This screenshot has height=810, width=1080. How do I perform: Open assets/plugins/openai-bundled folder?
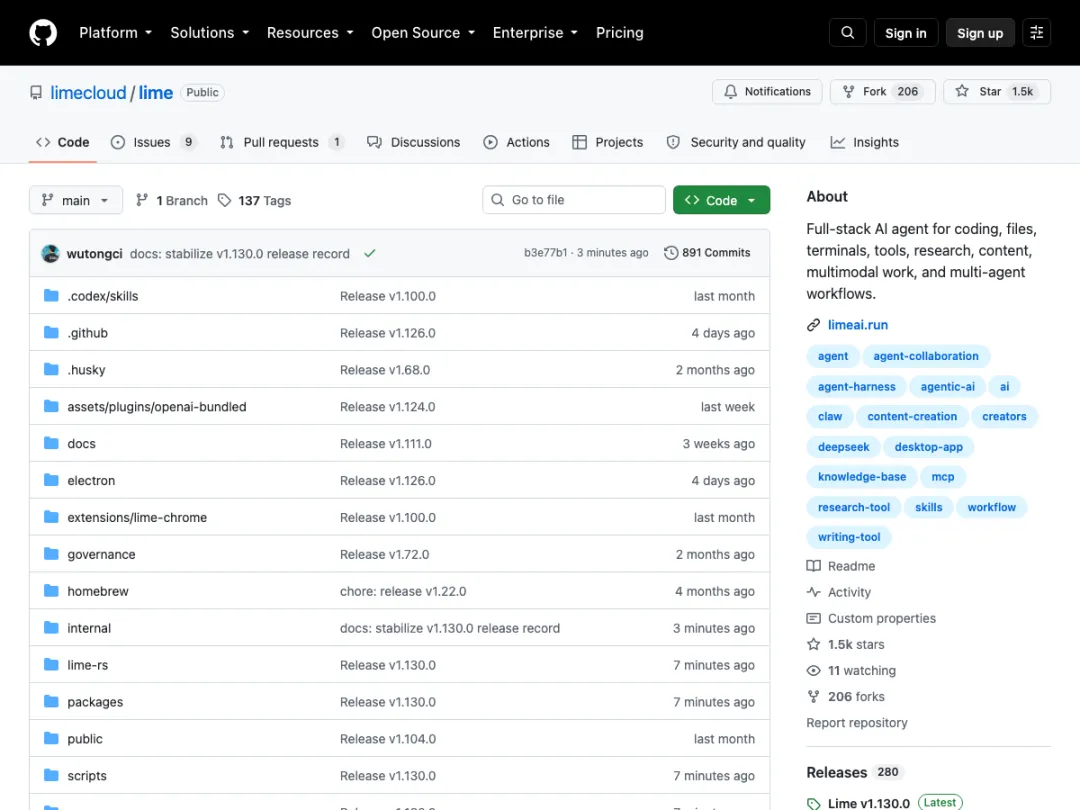pos(156,406)
